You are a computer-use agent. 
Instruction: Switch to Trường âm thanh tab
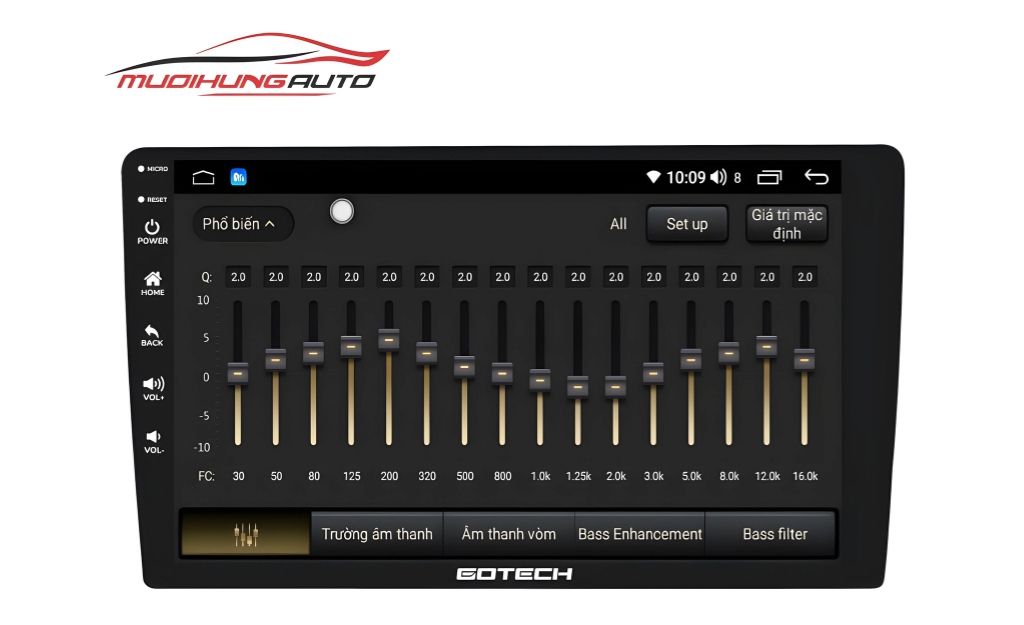[x=377, y=534]
